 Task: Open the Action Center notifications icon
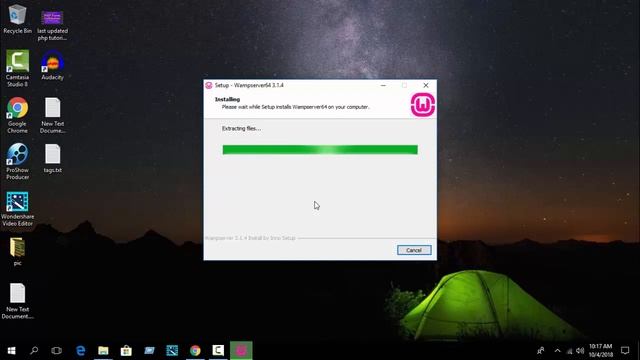(x=625, y=351)
